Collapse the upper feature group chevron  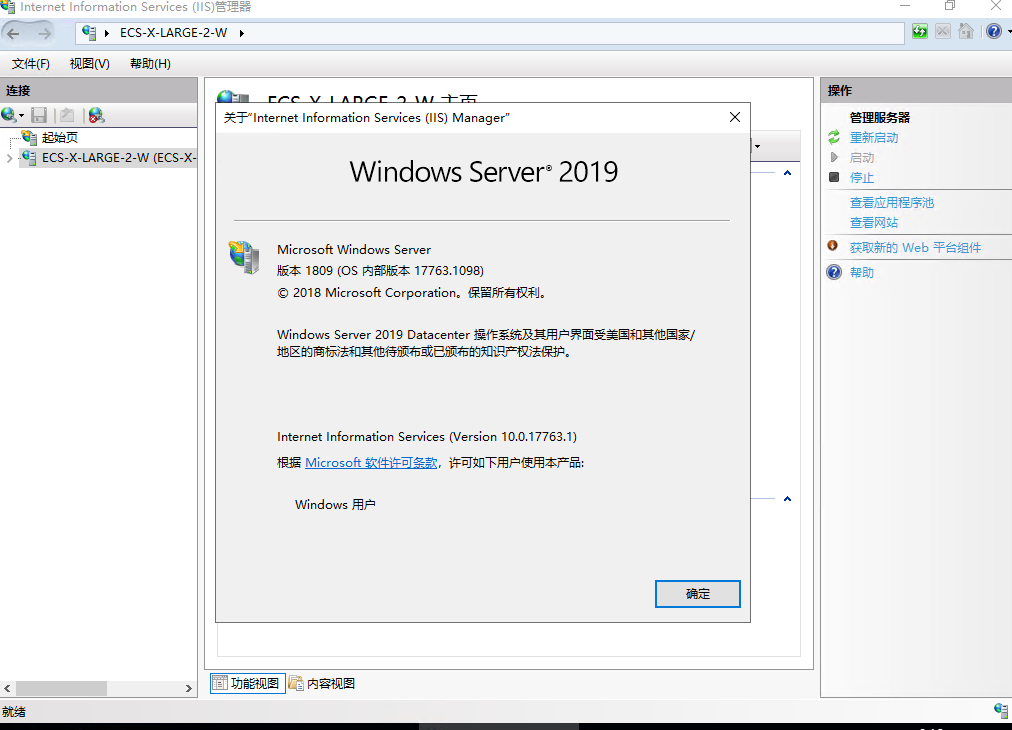[787, 173]
